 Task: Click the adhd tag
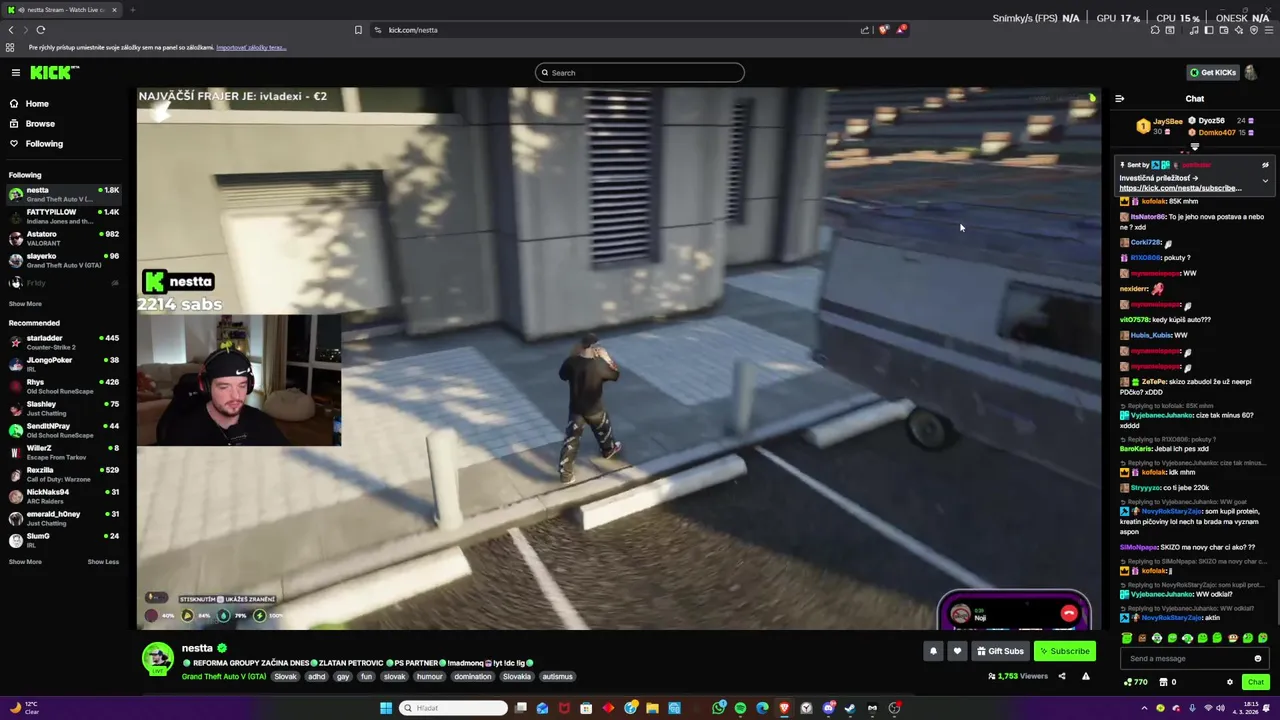pyautogui.click(x=317, y=677)
